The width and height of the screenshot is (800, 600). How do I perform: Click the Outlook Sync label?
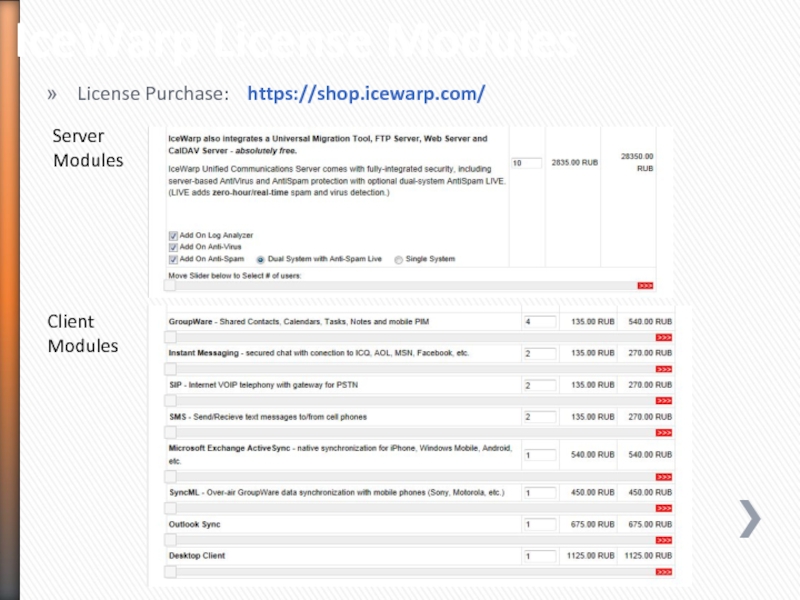click(x=194, y=524)
